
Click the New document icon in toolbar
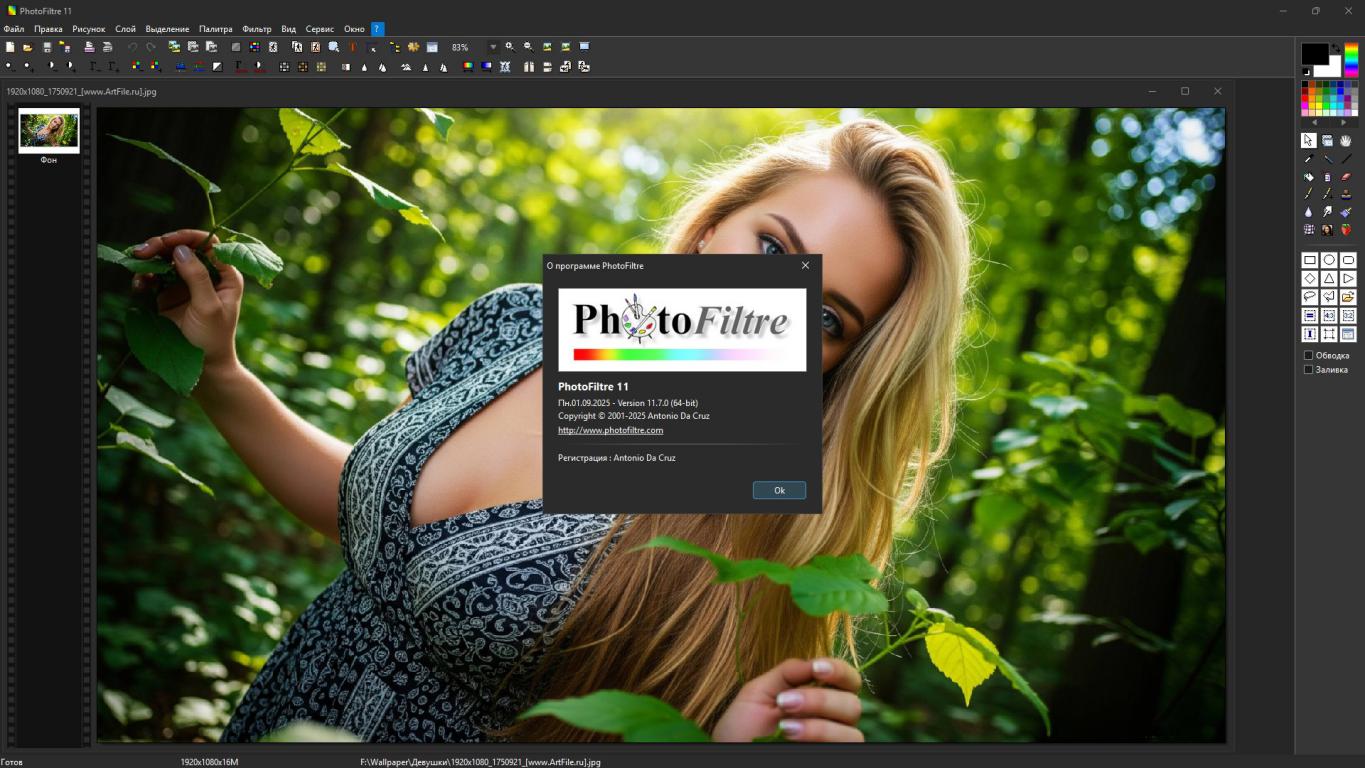point(10,47)
